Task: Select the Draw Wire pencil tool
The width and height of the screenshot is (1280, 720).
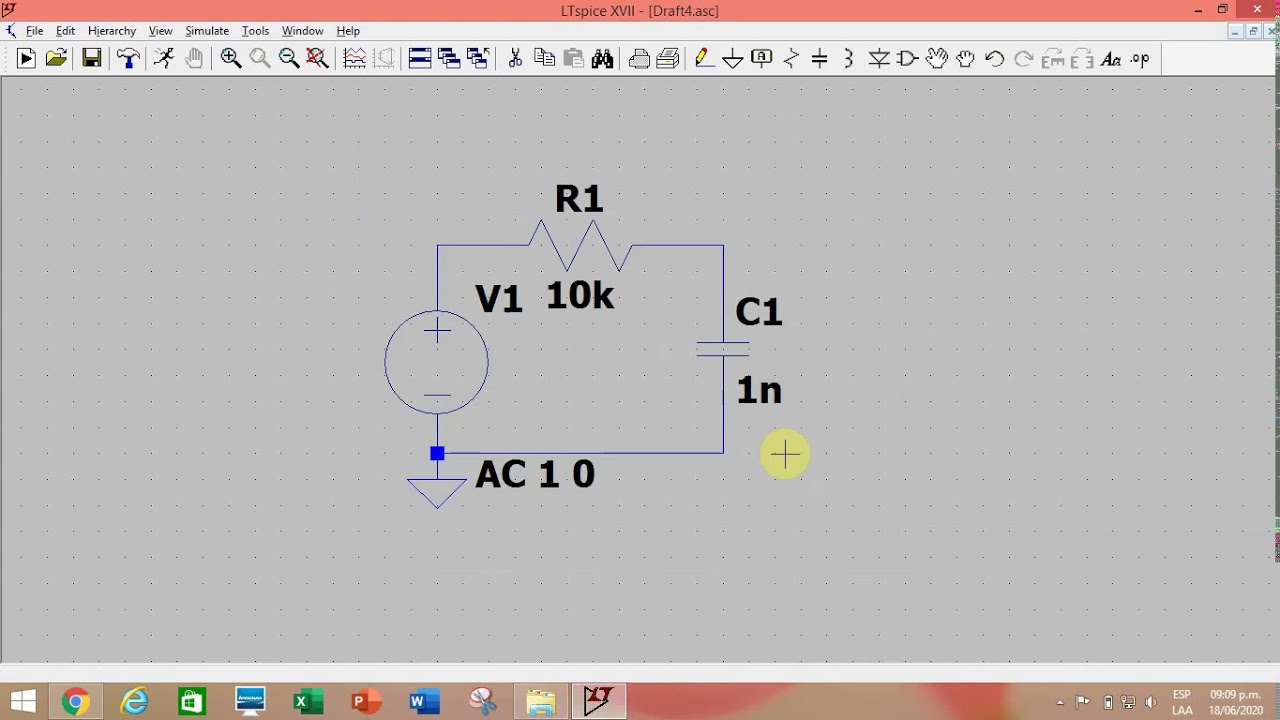Action: [704, 59]
